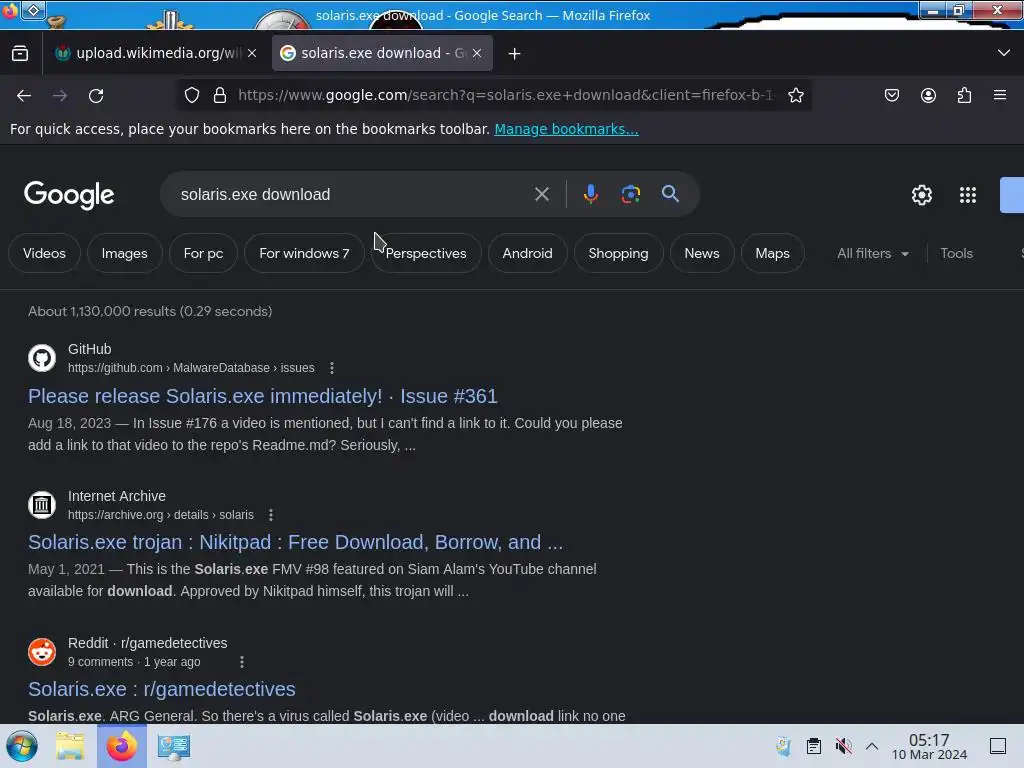
Task: Click the github.com MalwareDatabase breadcrumb URL
Action: [x=191, y=368]
